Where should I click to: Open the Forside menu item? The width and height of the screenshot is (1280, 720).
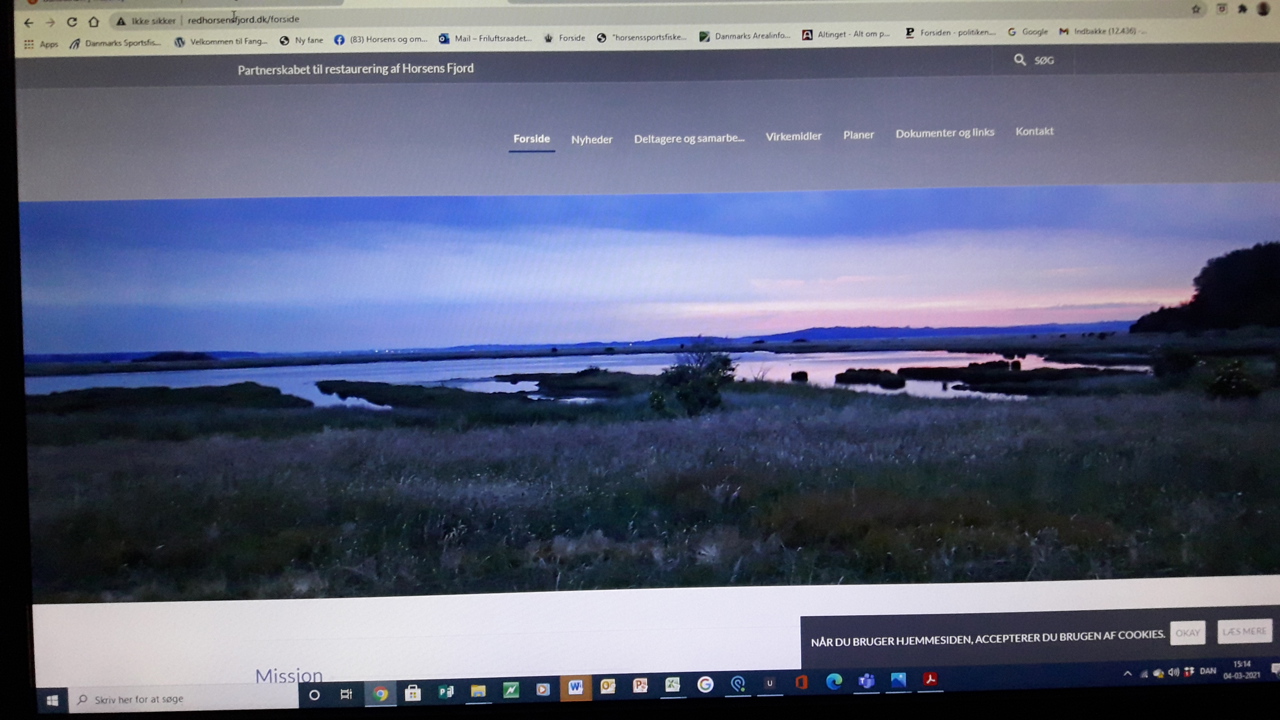click(x=531, y=139)
